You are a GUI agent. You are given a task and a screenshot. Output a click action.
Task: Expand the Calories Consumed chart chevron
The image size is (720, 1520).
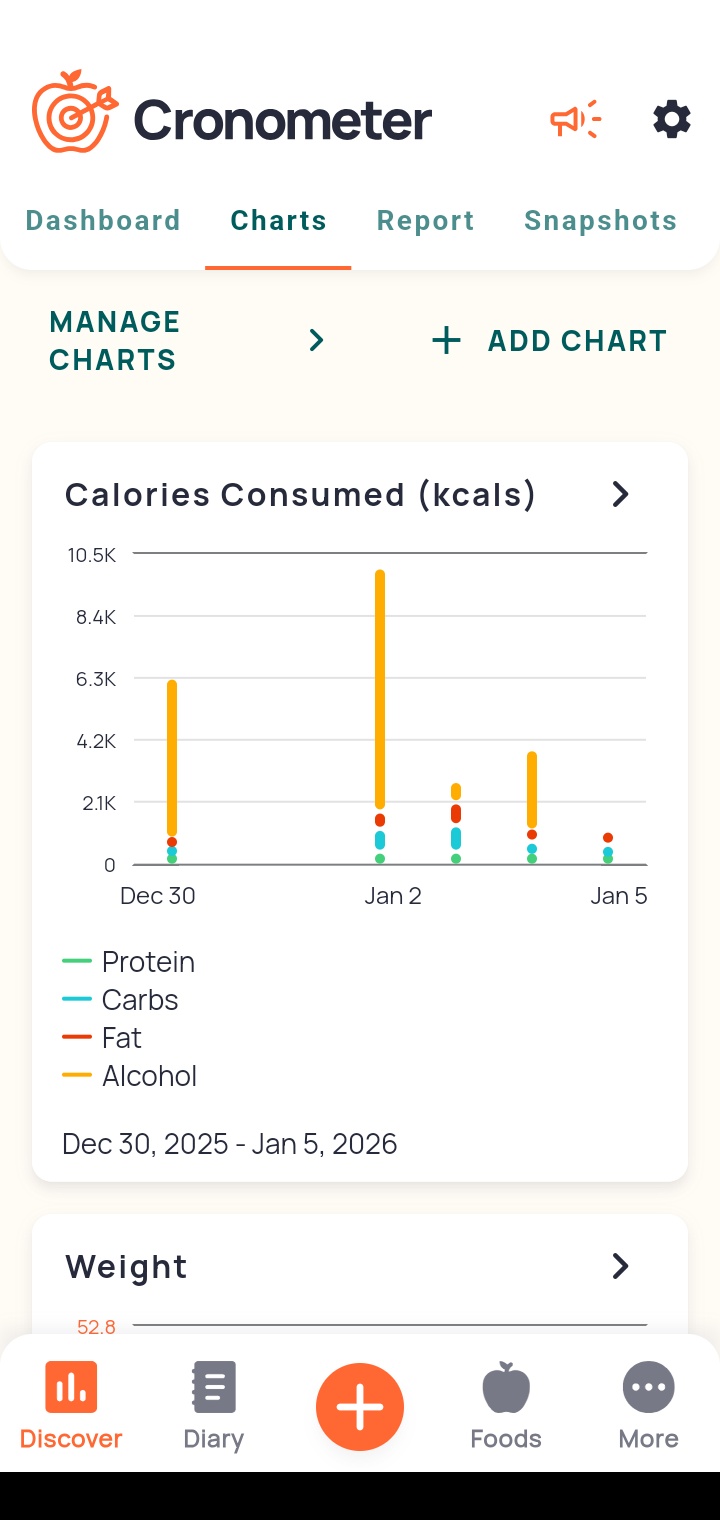point(620,494)
